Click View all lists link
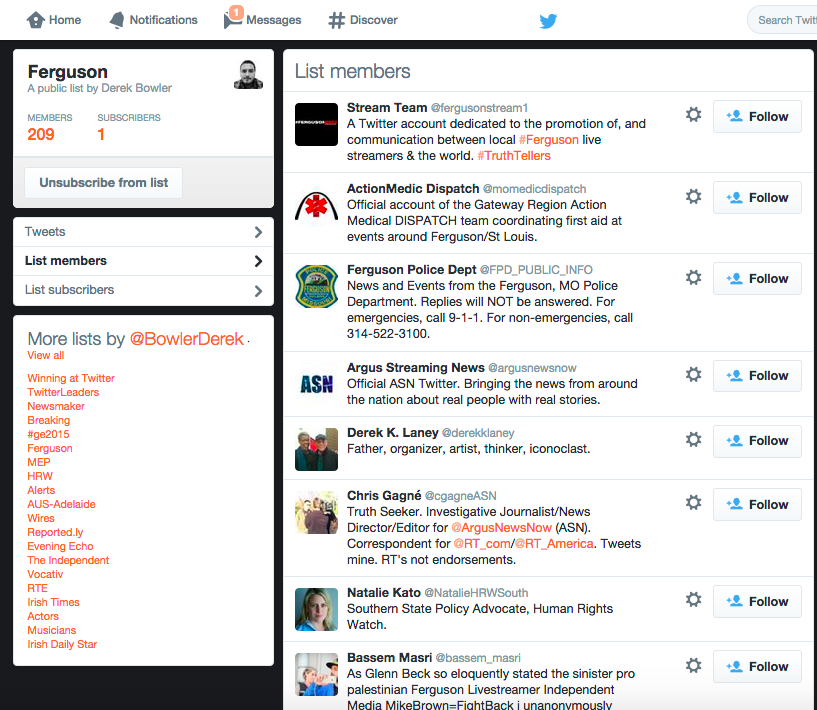This screenshot has width=817, height=710. (46, 355)
